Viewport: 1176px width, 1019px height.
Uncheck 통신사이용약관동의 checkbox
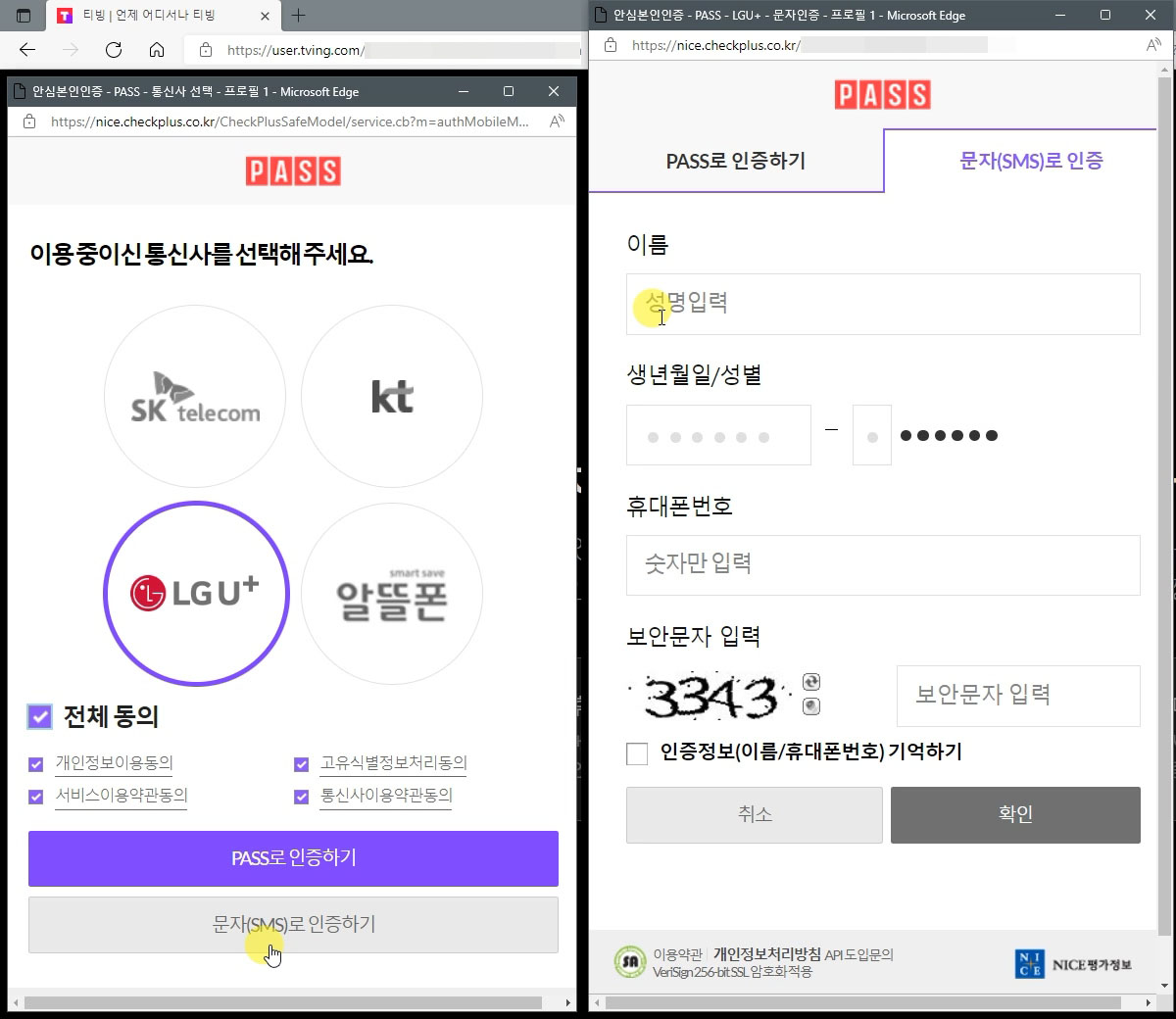(x=302, y=797)
